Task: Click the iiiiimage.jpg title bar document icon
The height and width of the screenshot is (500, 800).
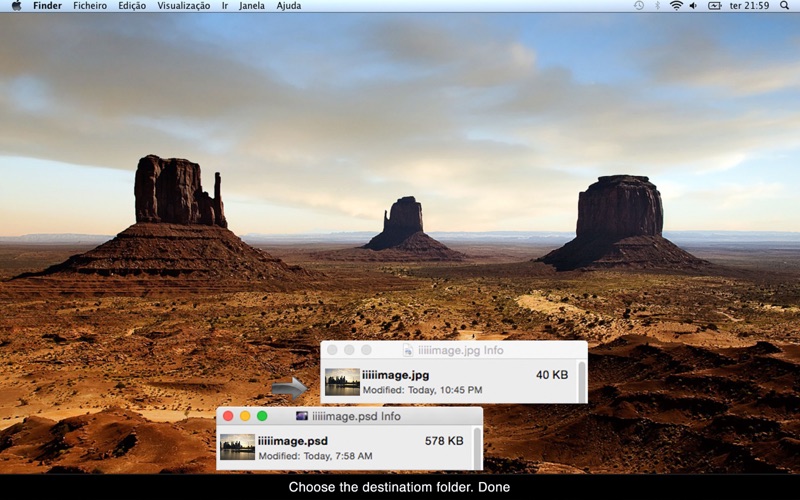Action: [x=408, y=351]
